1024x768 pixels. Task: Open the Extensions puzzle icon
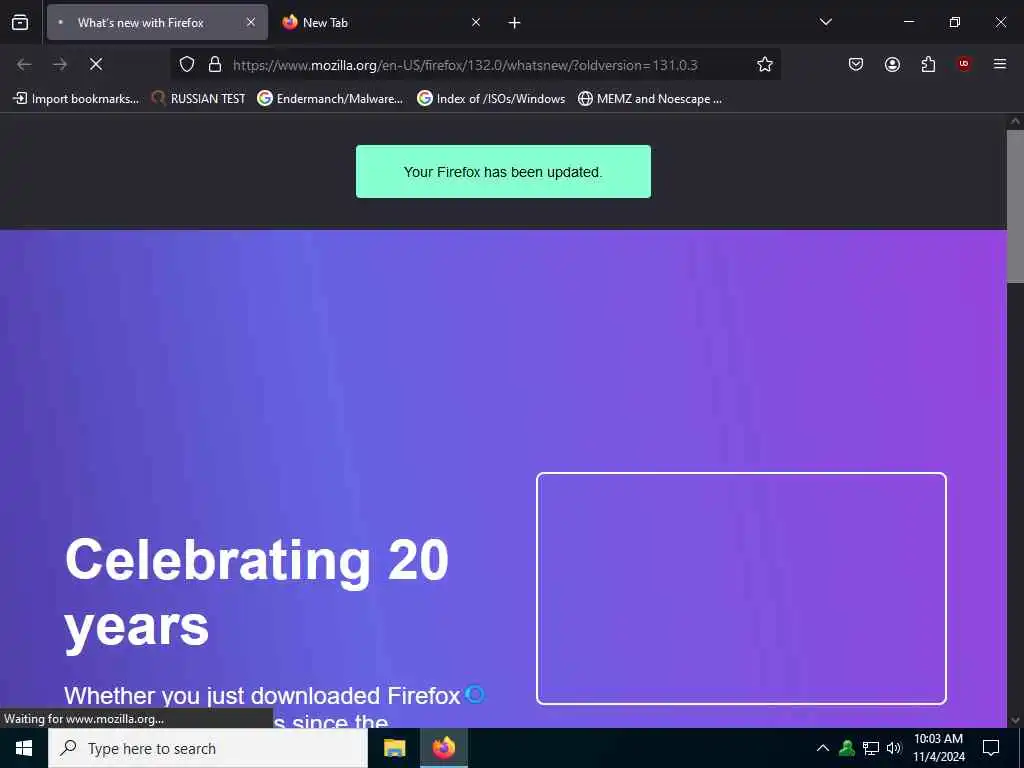point(928,64)
